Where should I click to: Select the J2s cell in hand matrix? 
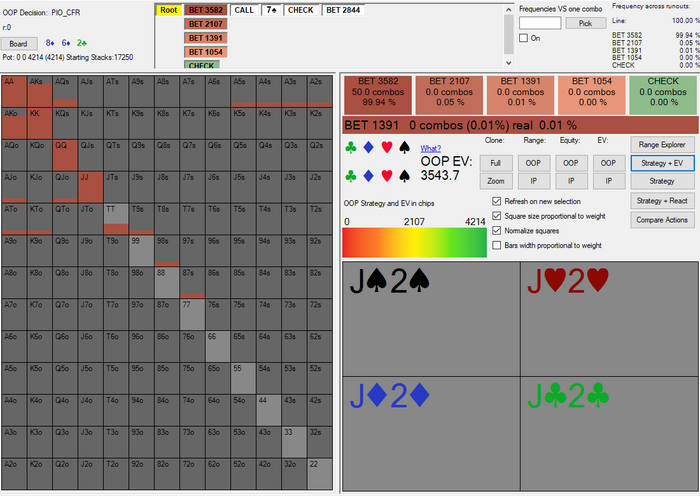point(320,187)
